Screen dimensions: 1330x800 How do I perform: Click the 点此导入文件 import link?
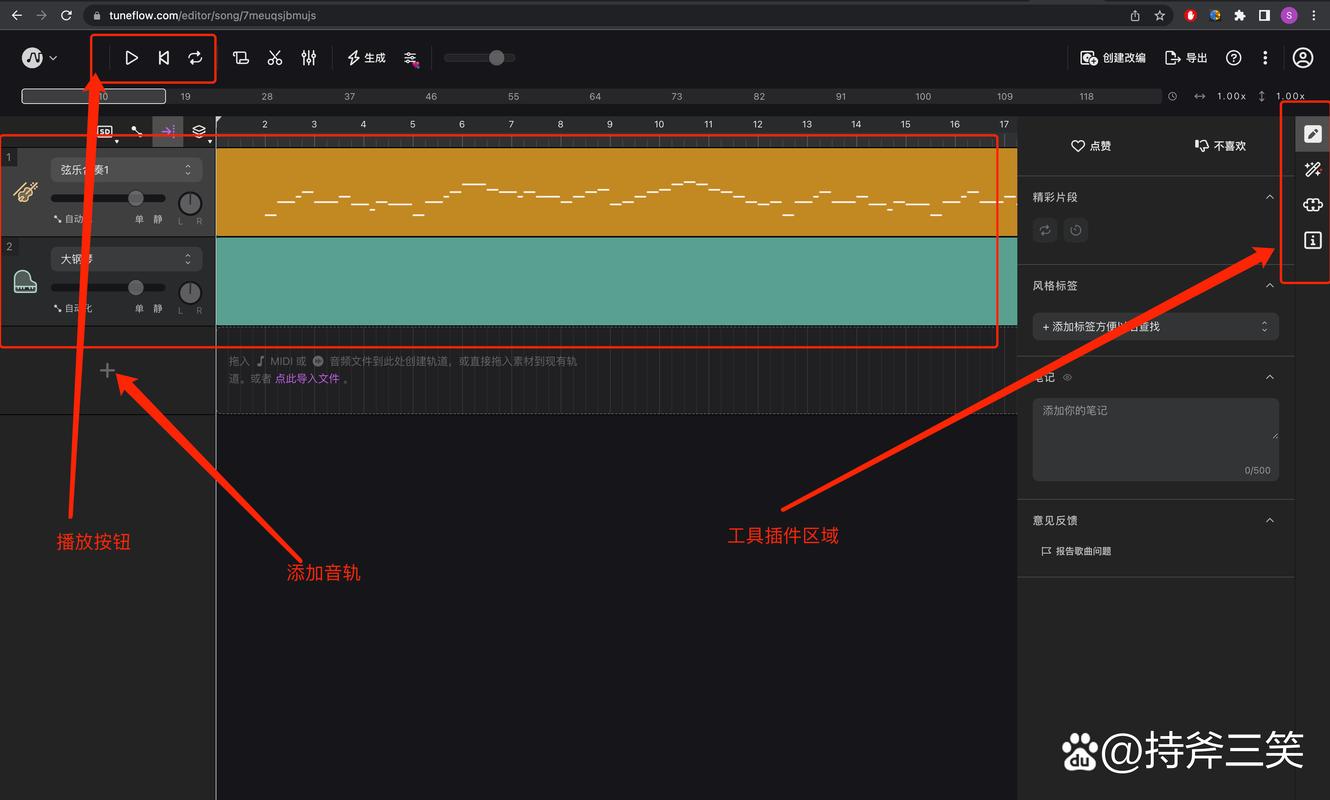[x=308, y=379]
